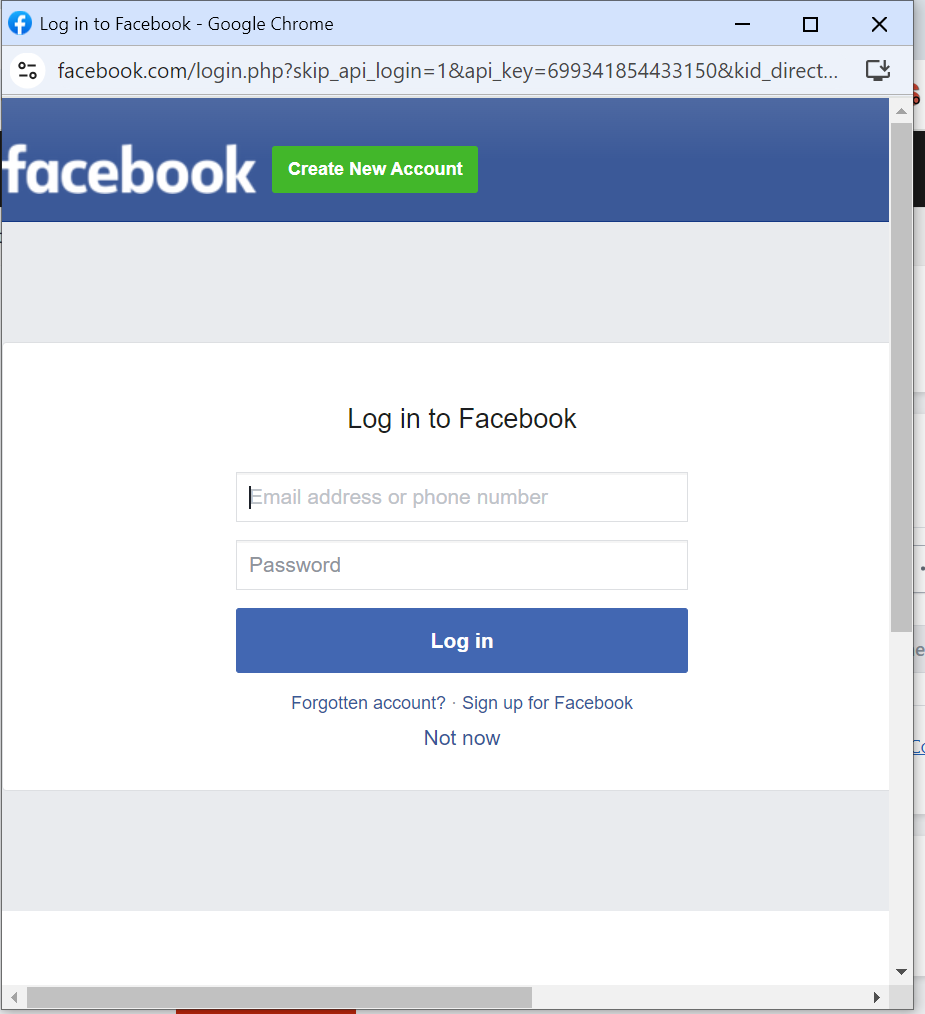The width and height of the screenshot is (925, 1014).
Task: Click the horizontal scrollbar right arrow
Action: point(877,997)
